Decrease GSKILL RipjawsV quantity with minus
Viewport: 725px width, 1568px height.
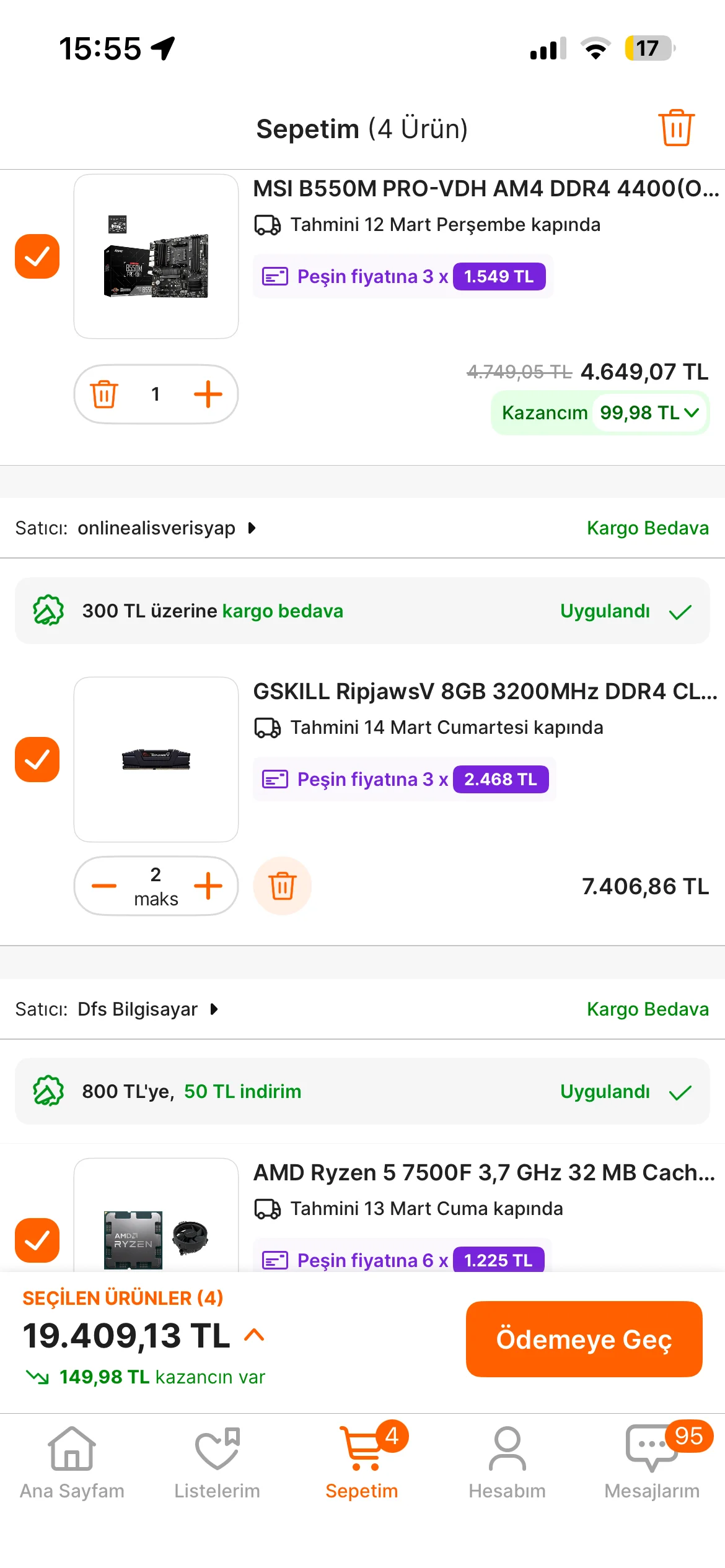coord(104,886)
